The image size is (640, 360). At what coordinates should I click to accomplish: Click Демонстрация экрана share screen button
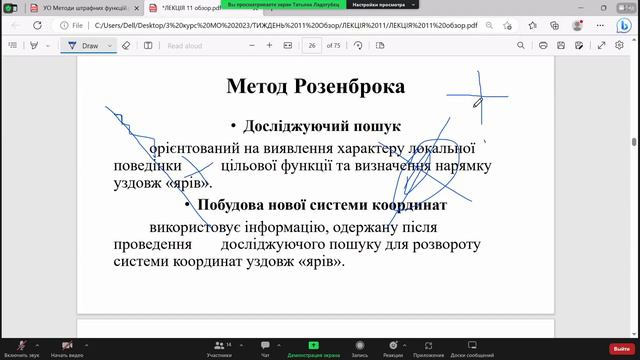pos(313,349)
